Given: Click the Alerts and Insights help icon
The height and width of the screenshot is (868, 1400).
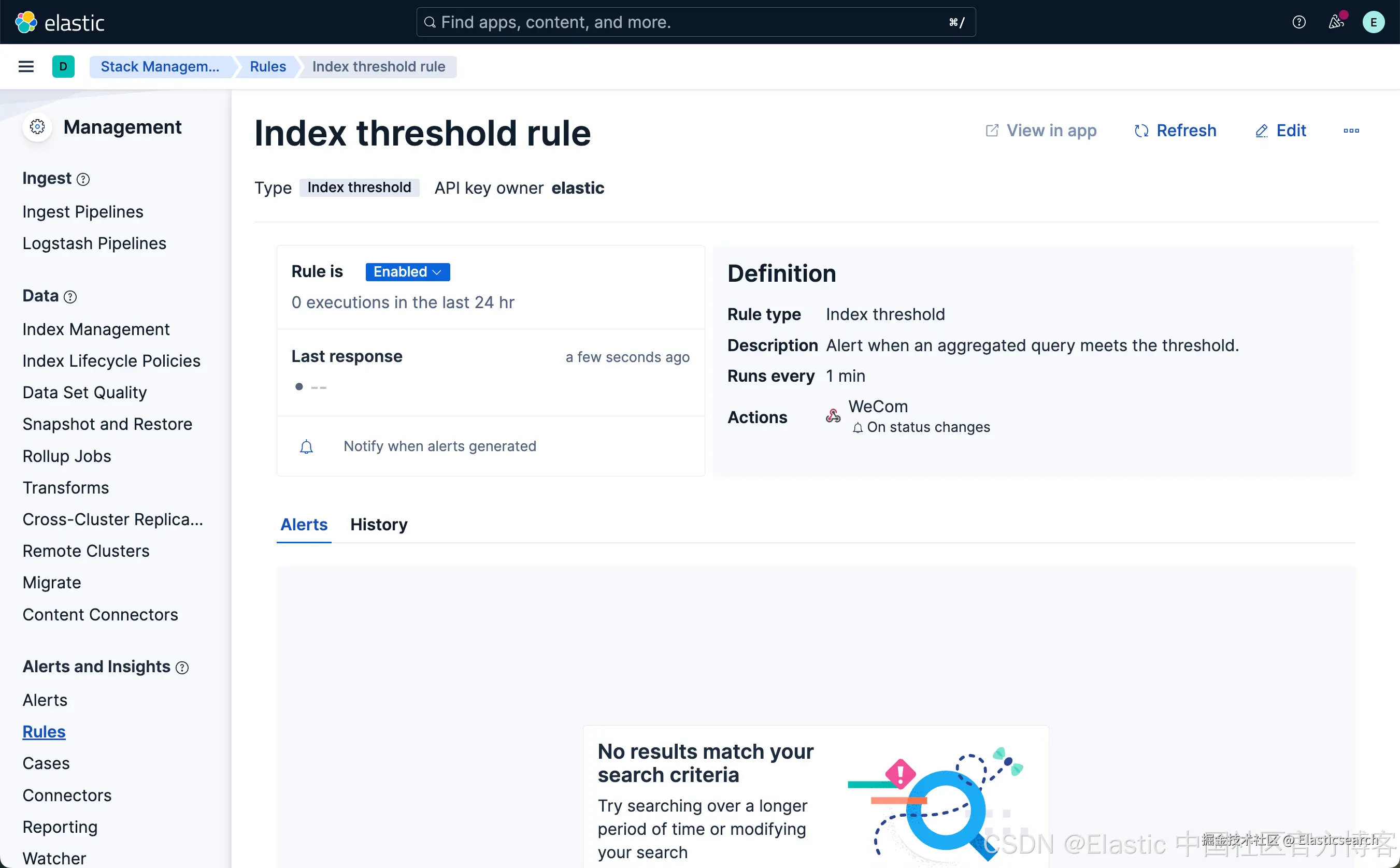Looking at the screenshot, I should pos(182,668).
